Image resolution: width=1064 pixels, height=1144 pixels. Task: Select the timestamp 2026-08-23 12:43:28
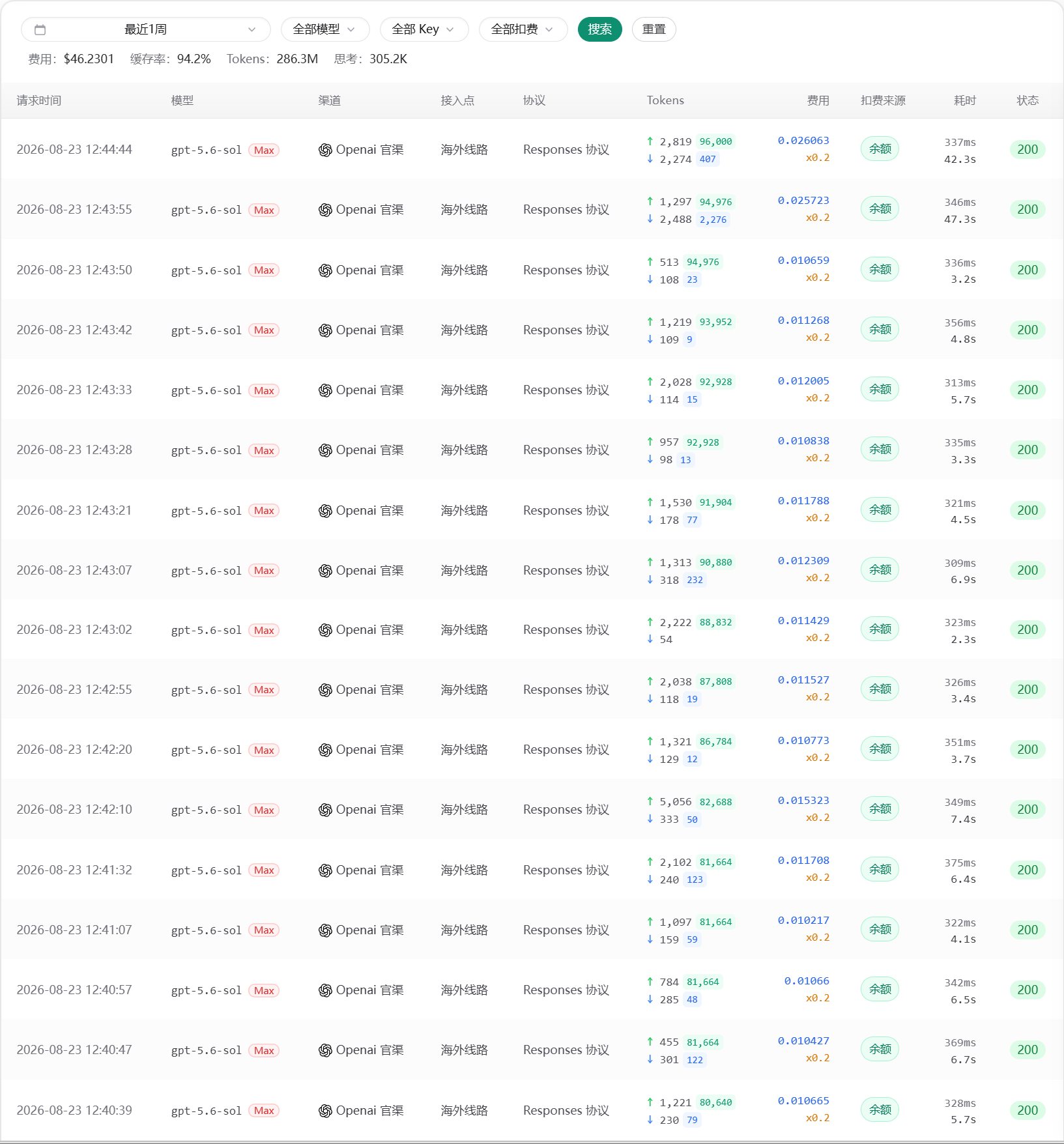[74, 450]
